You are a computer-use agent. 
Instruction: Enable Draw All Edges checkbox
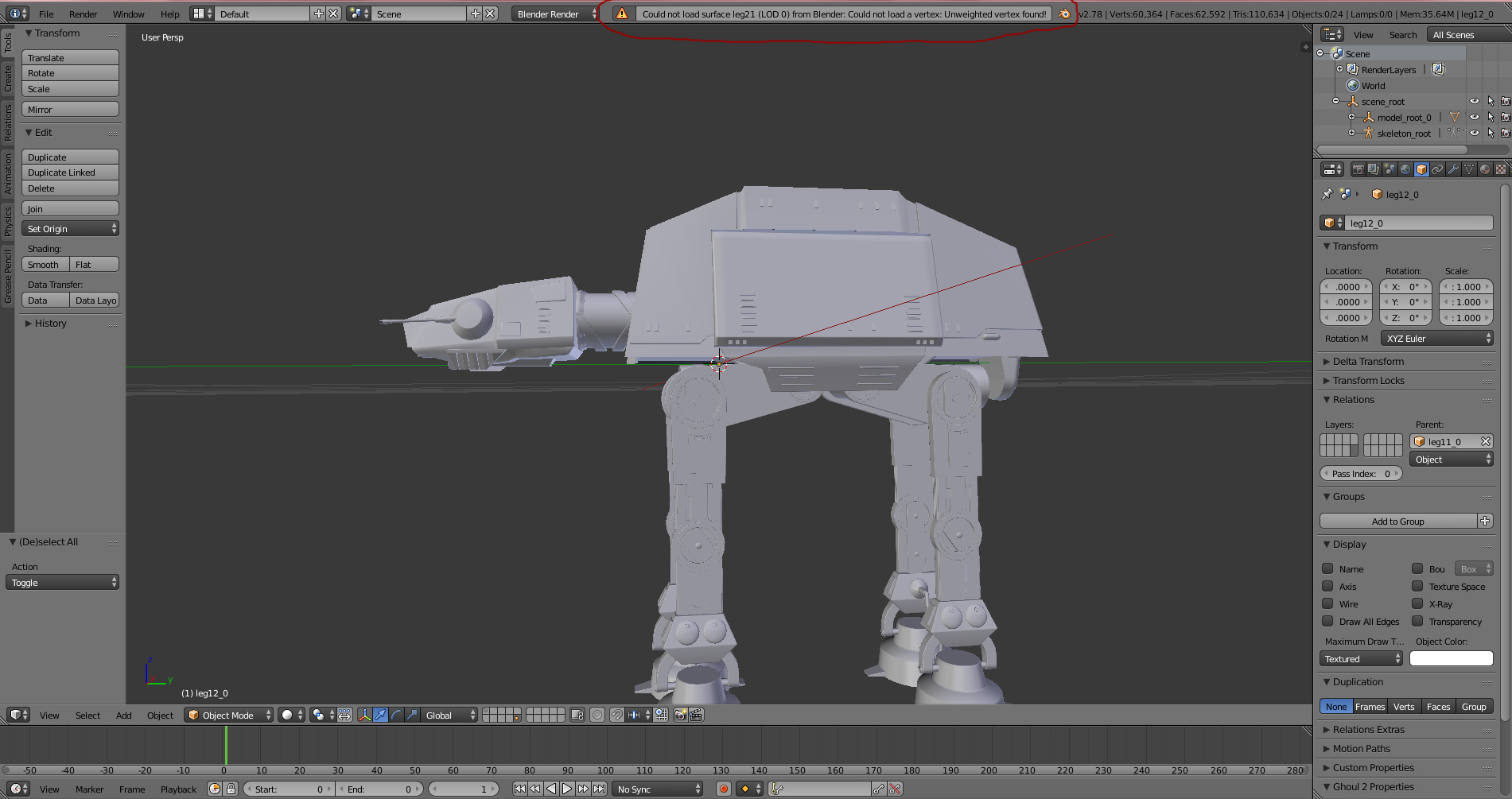pos(1327,621)
